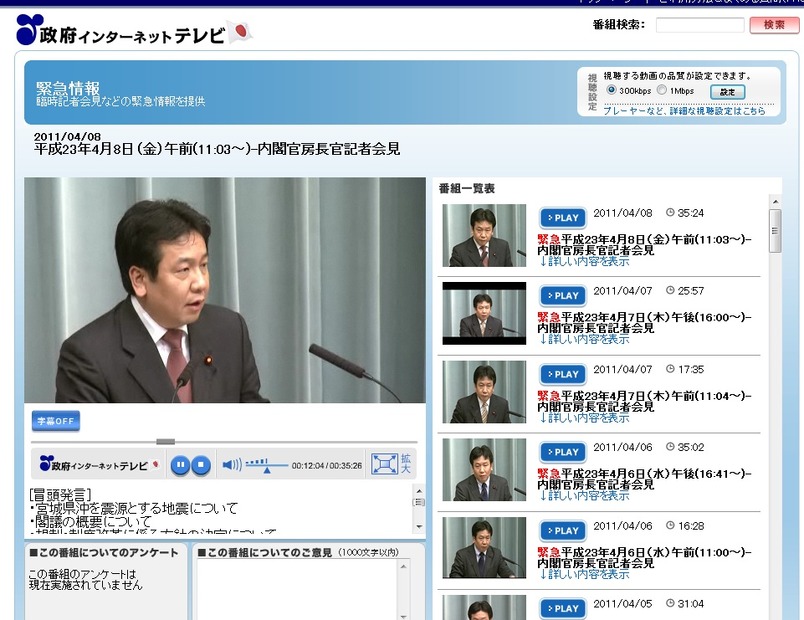The width and height of the screenshot is (804, 620).
Task: Click the elapsed time 00:12:04 display
Action: tap(308, 466)
